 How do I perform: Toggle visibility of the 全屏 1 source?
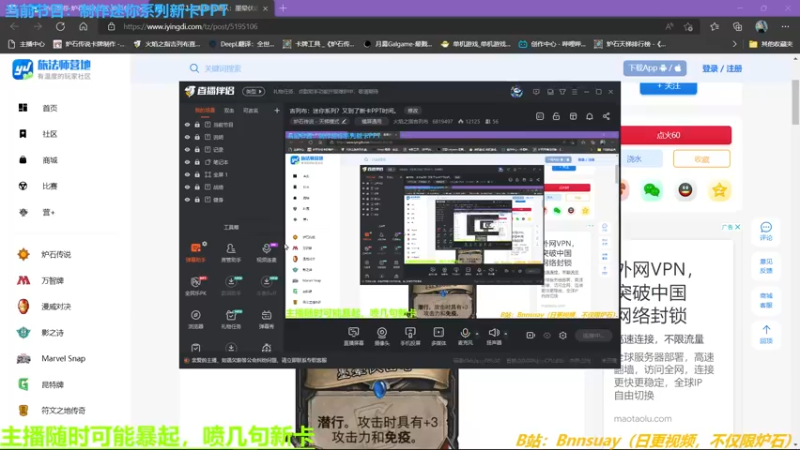click(x=187, y=174)
